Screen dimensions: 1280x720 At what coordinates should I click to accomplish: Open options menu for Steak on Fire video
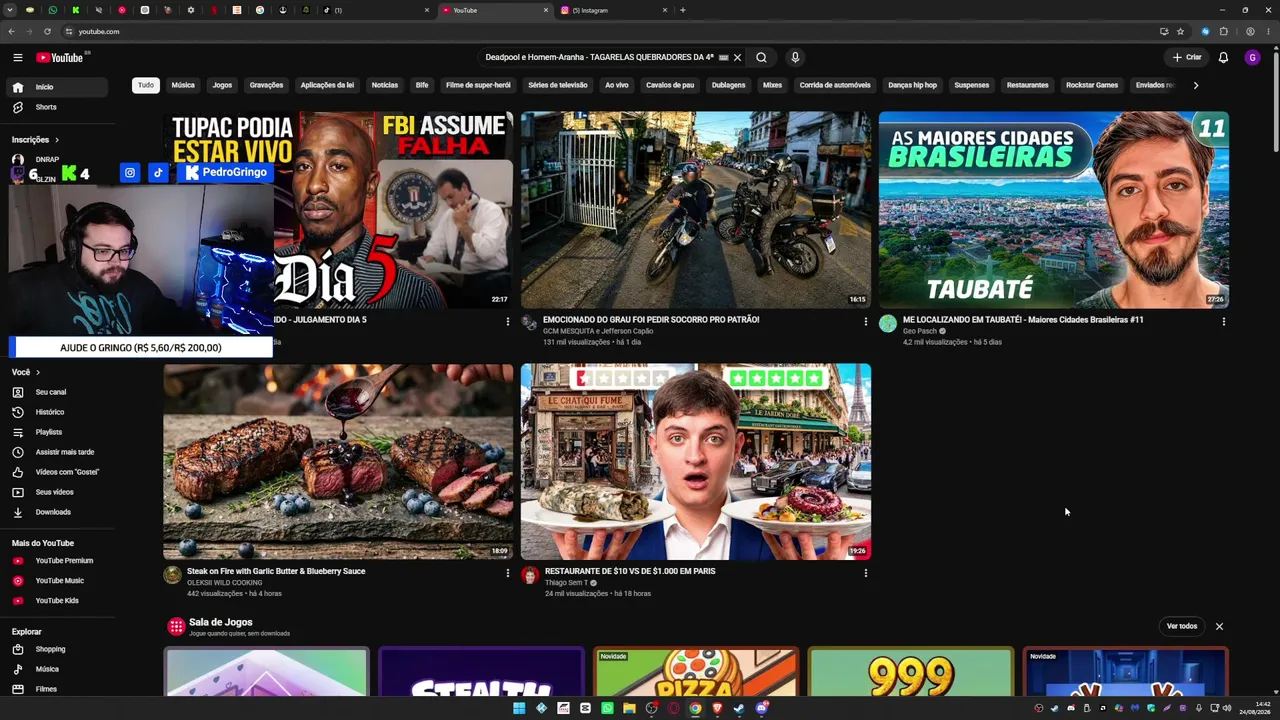507,573
